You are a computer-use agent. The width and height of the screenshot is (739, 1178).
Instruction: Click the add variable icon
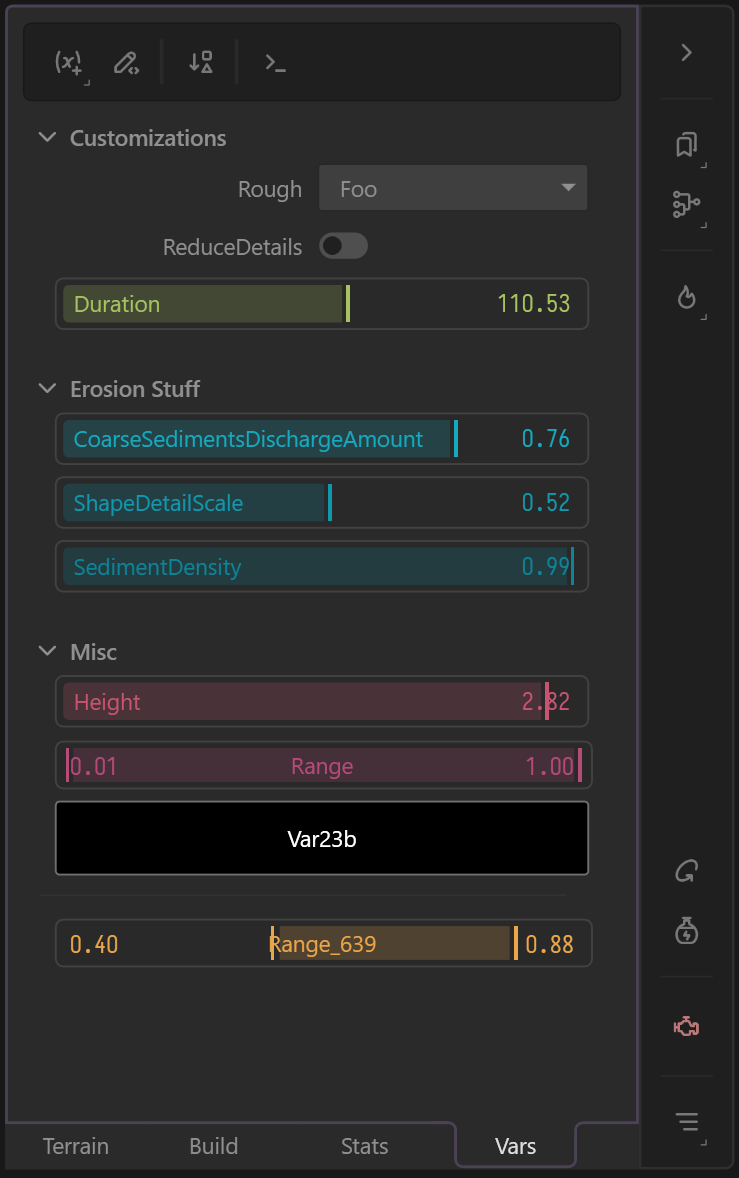click(68, 63)
